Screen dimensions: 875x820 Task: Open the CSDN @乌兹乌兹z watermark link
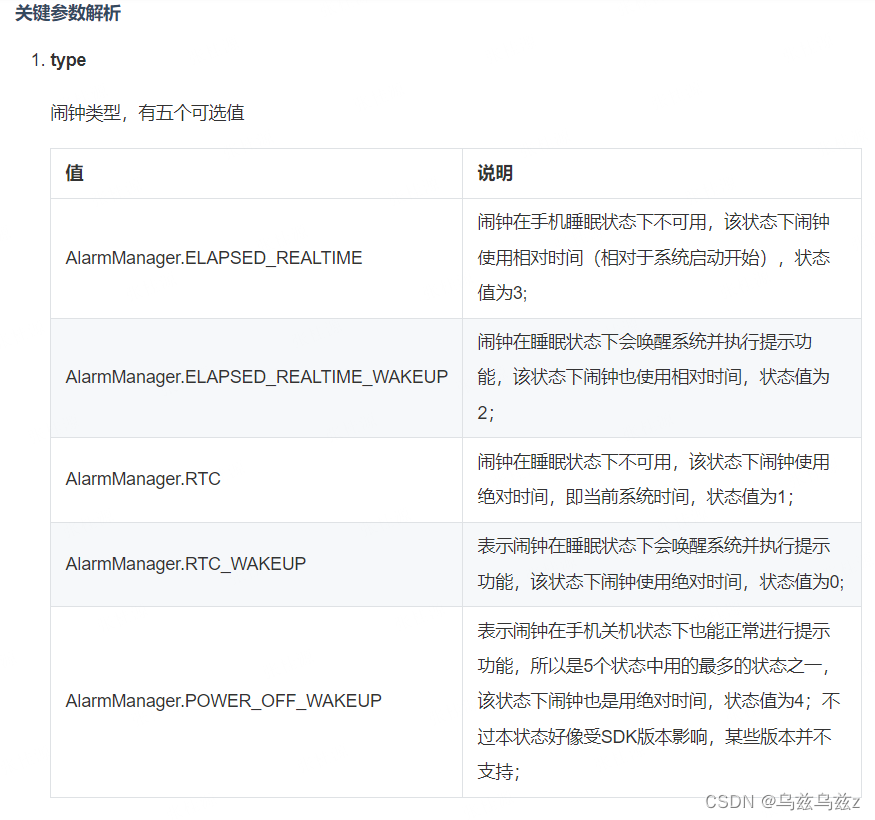(x=783, y=801)
